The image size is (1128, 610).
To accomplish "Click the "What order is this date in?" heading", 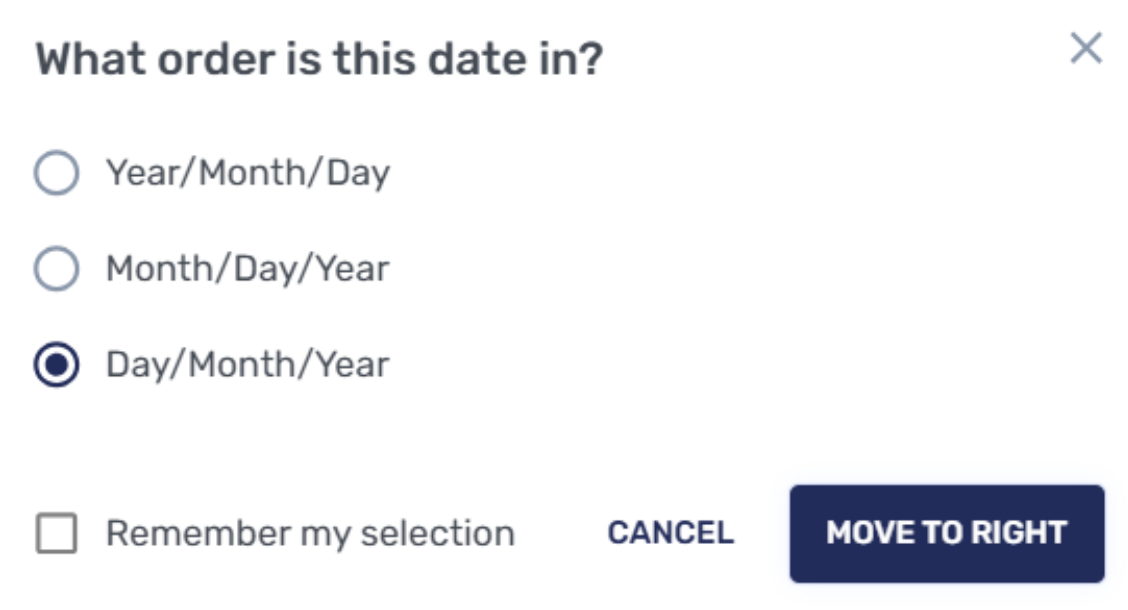I will click(319, 60).
